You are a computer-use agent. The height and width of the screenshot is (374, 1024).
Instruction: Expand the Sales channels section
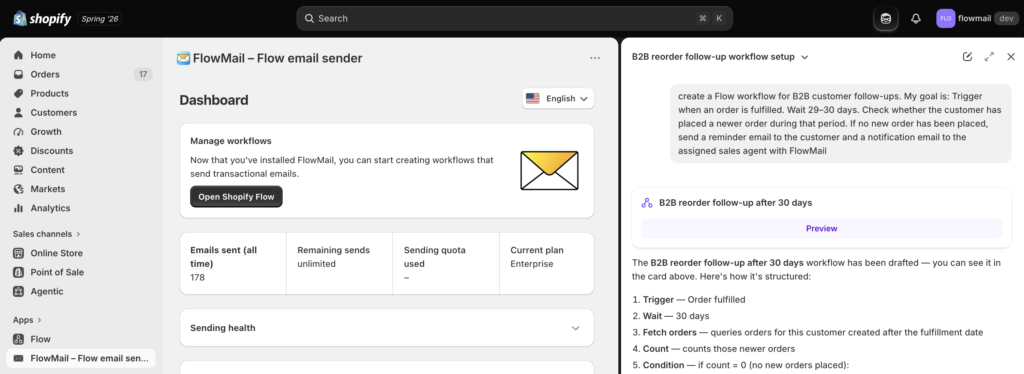pos(46,234)
